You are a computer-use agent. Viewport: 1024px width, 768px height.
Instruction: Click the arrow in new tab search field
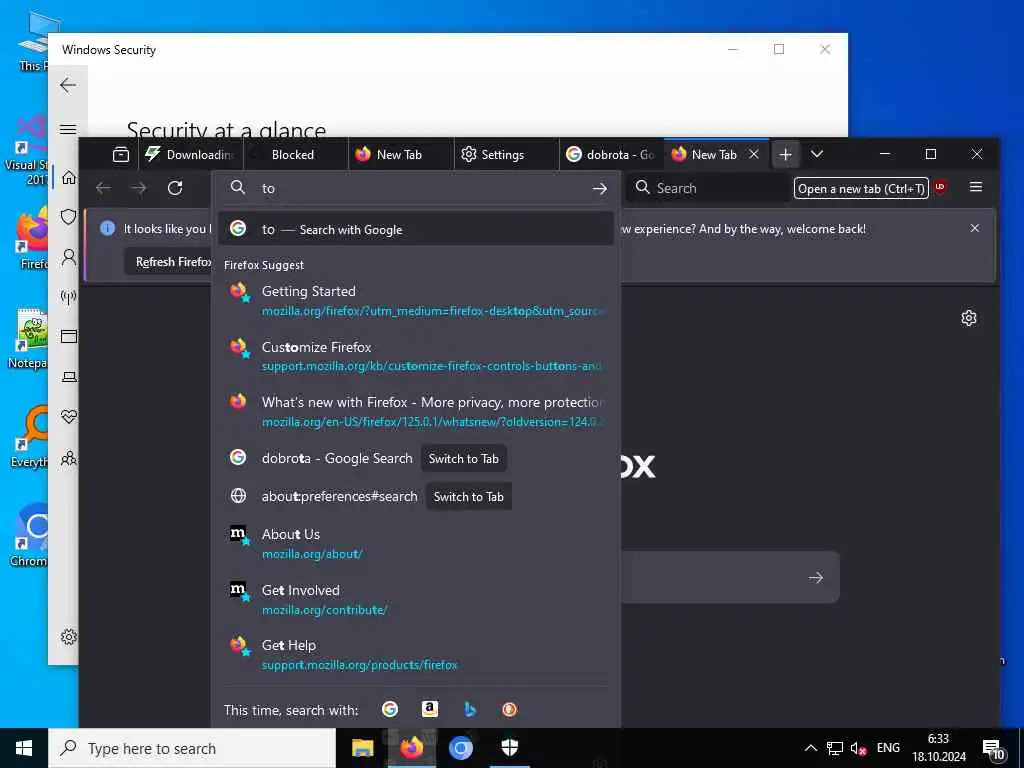816,577
